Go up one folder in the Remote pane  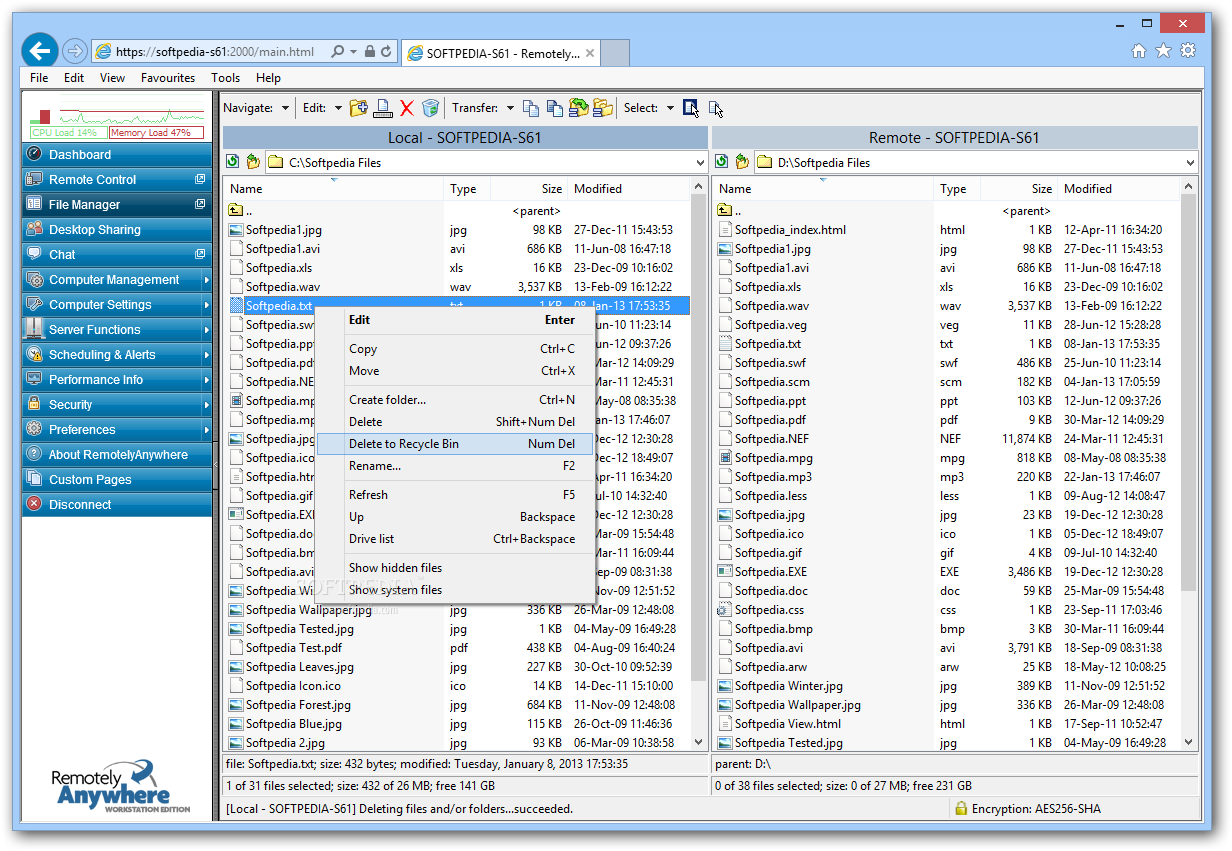point(741,162)
